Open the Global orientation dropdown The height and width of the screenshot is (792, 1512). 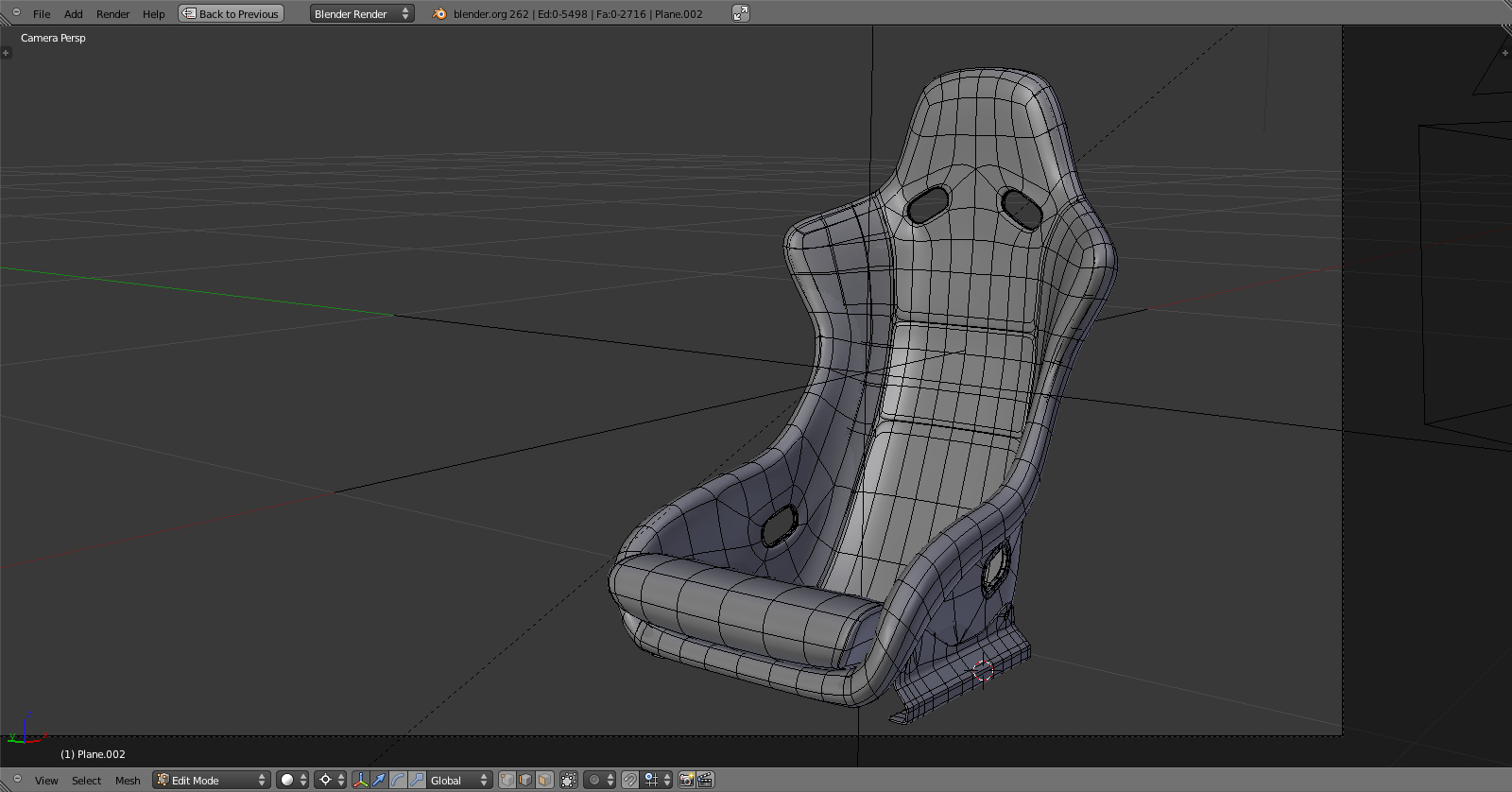point(459,780)
